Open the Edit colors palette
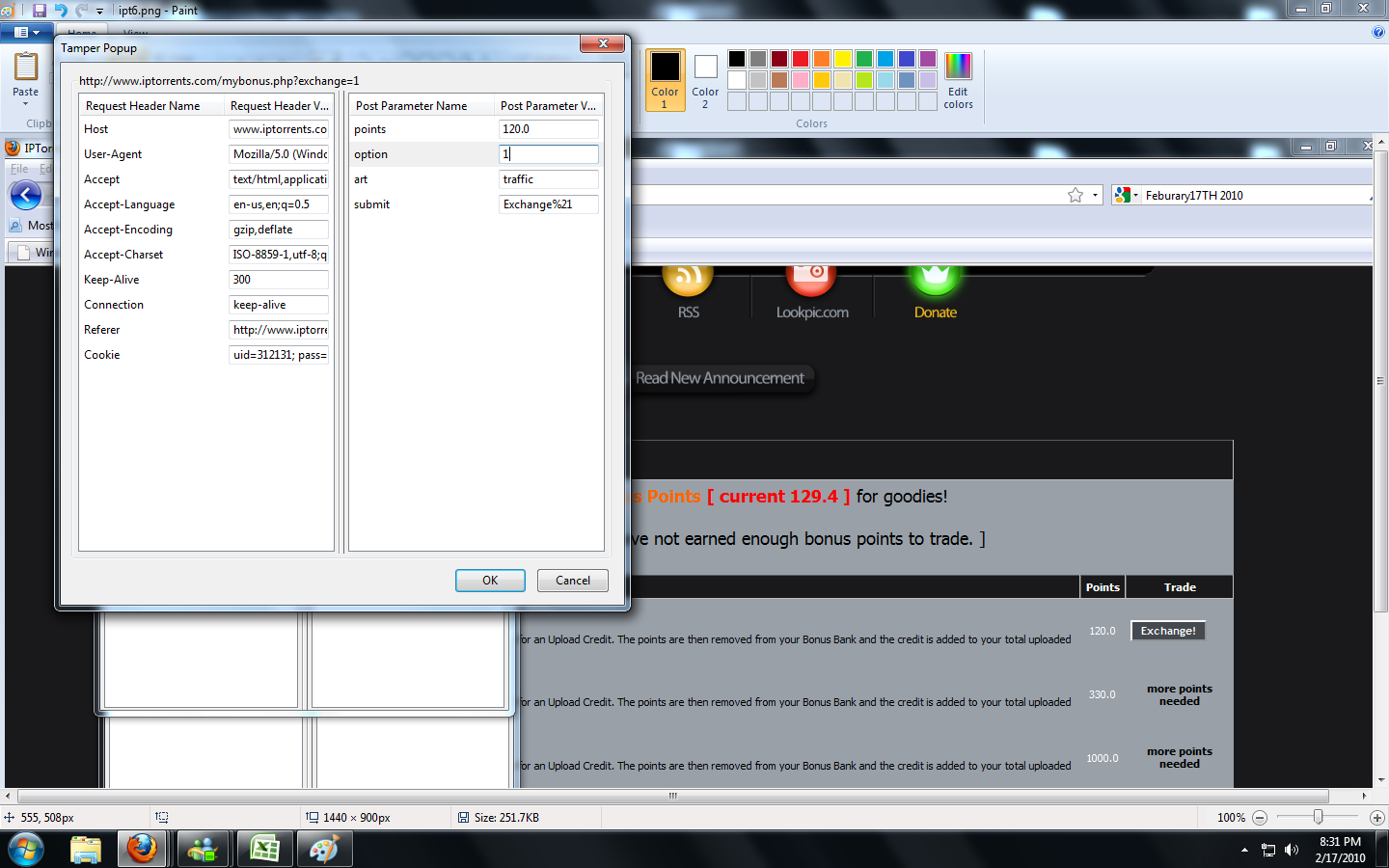The width and height of the screenshot is (1389, 868). tap(958, 80)
